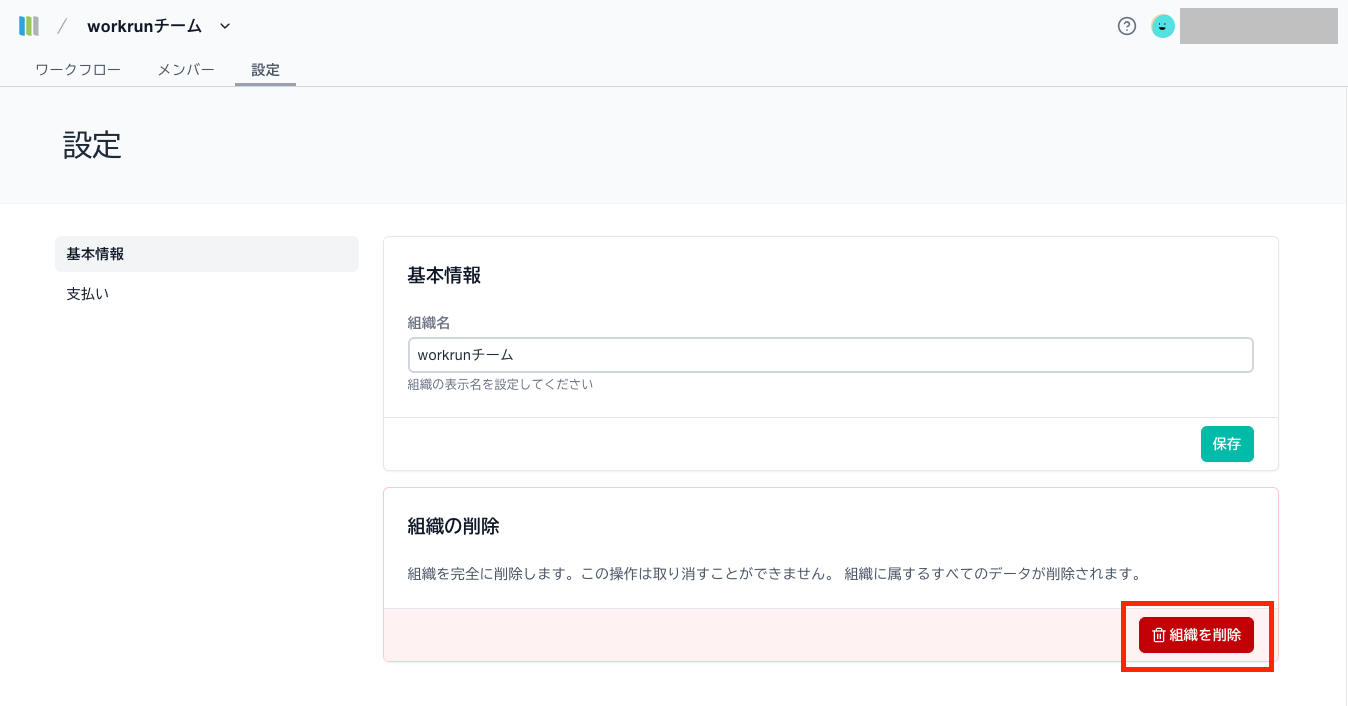Focus the 組織名 text input field
1348x706 pixels.
click(830, 355)
